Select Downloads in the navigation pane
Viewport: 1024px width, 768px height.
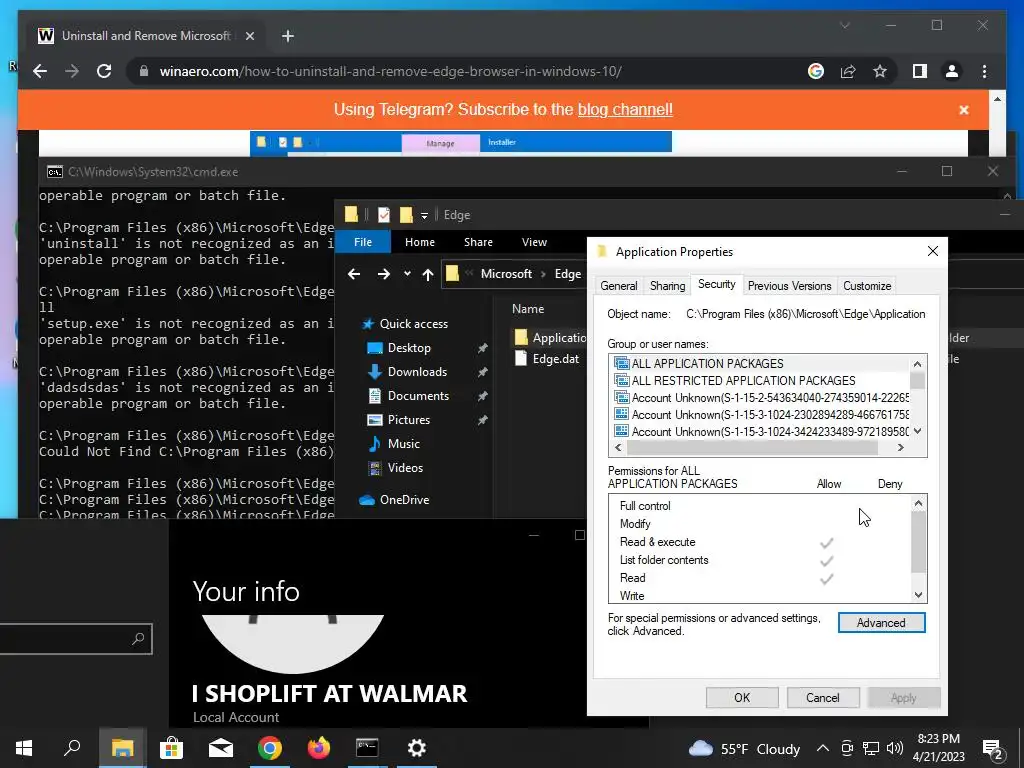click(x=417, y=372)
